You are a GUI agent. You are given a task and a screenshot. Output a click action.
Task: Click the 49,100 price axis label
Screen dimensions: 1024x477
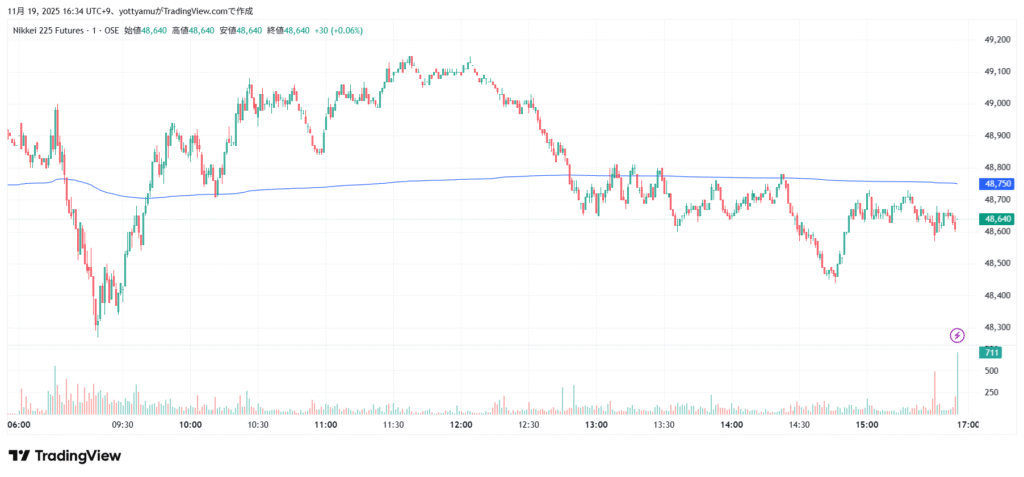[997, 72]
